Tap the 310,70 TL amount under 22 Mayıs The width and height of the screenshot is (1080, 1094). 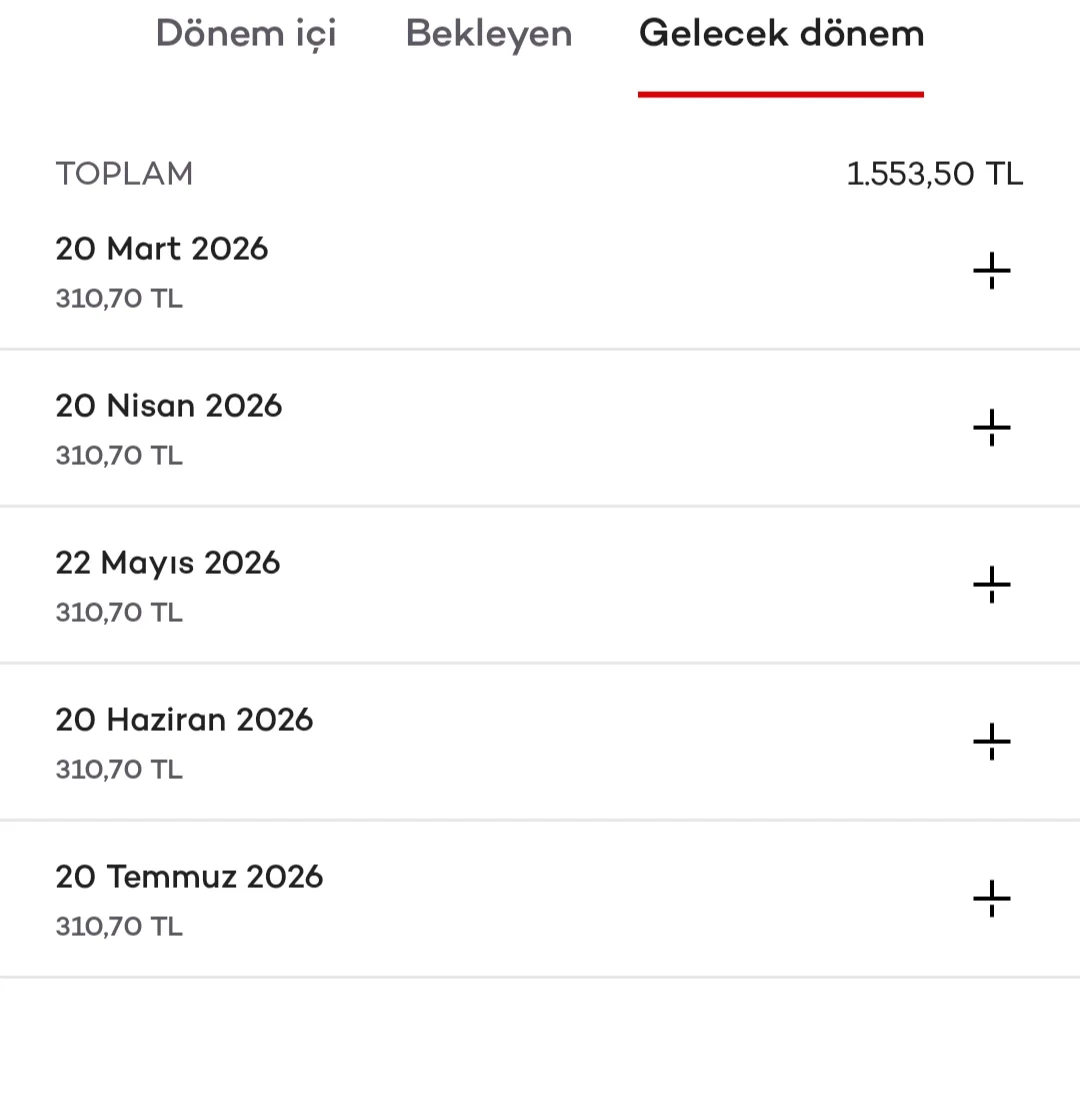pos(119,612)
